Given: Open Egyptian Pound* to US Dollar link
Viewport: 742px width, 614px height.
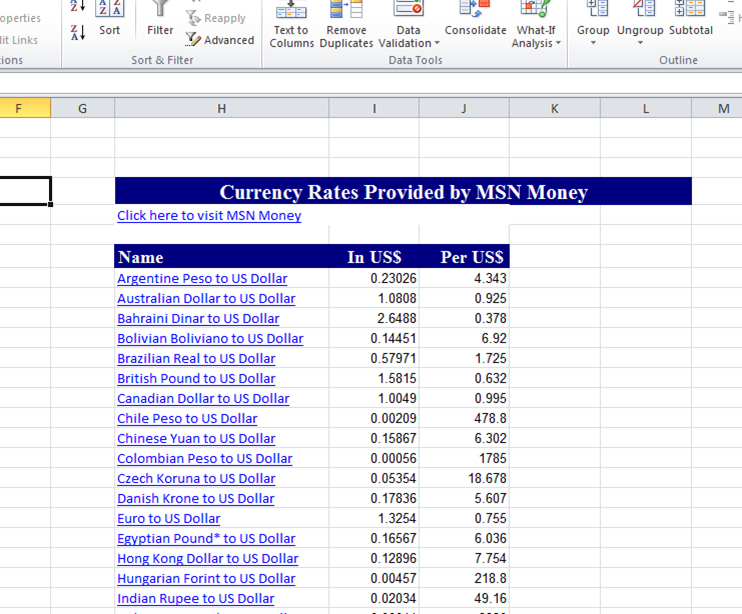Looking at the screenshot, I should 206,538.
